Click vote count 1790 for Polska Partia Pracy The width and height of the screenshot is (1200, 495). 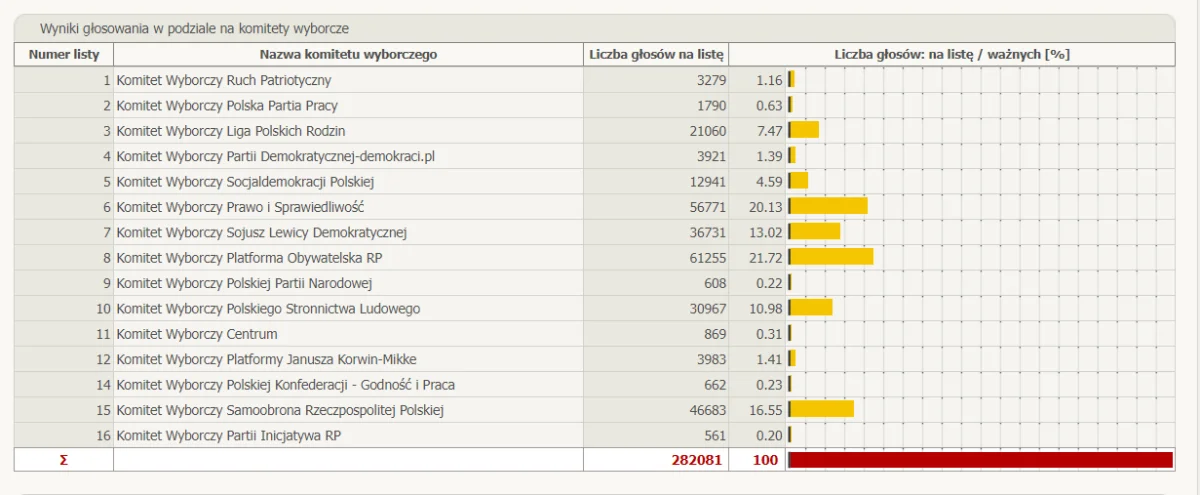coord(711,105)
